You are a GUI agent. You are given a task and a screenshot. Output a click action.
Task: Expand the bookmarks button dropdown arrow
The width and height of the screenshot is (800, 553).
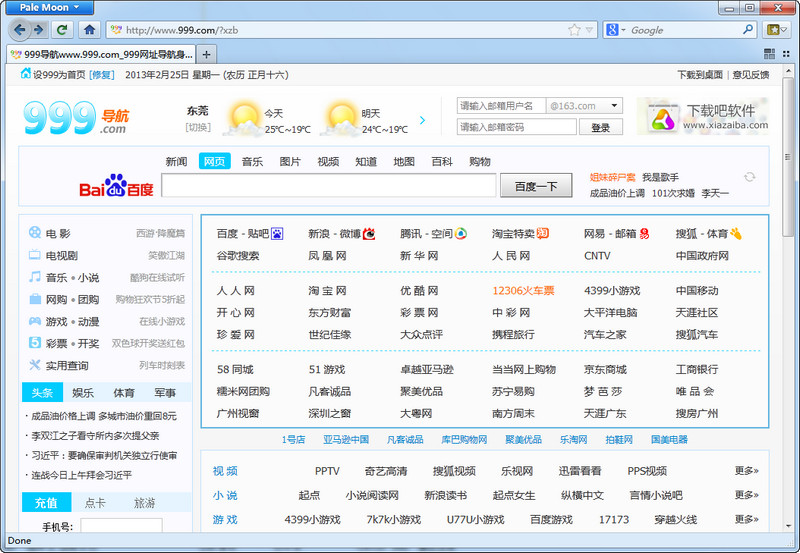click(x=783, y=30)
